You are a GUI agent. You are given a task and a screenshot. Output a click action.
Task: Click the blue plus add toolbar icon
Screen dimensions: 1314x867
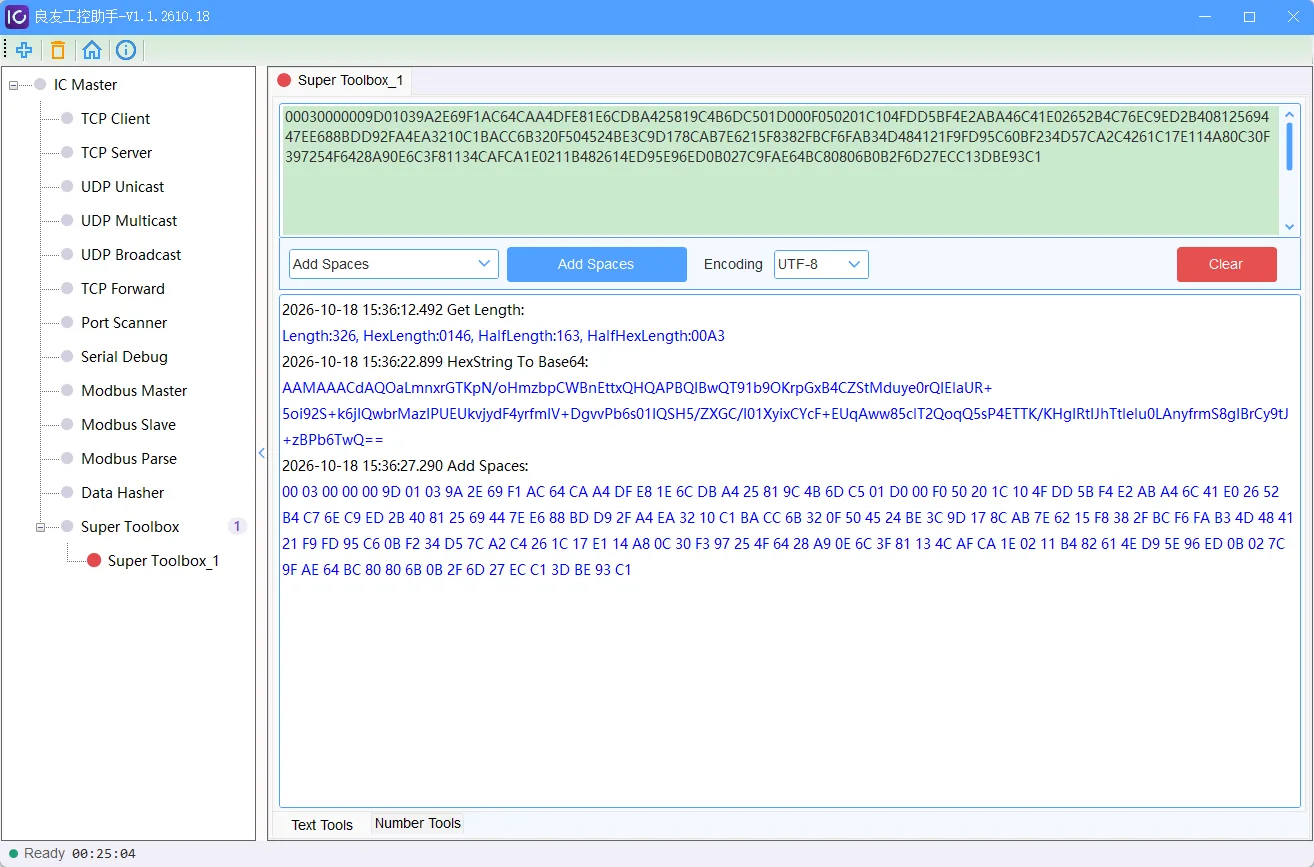pyautogui.click(x=24, y=50)
